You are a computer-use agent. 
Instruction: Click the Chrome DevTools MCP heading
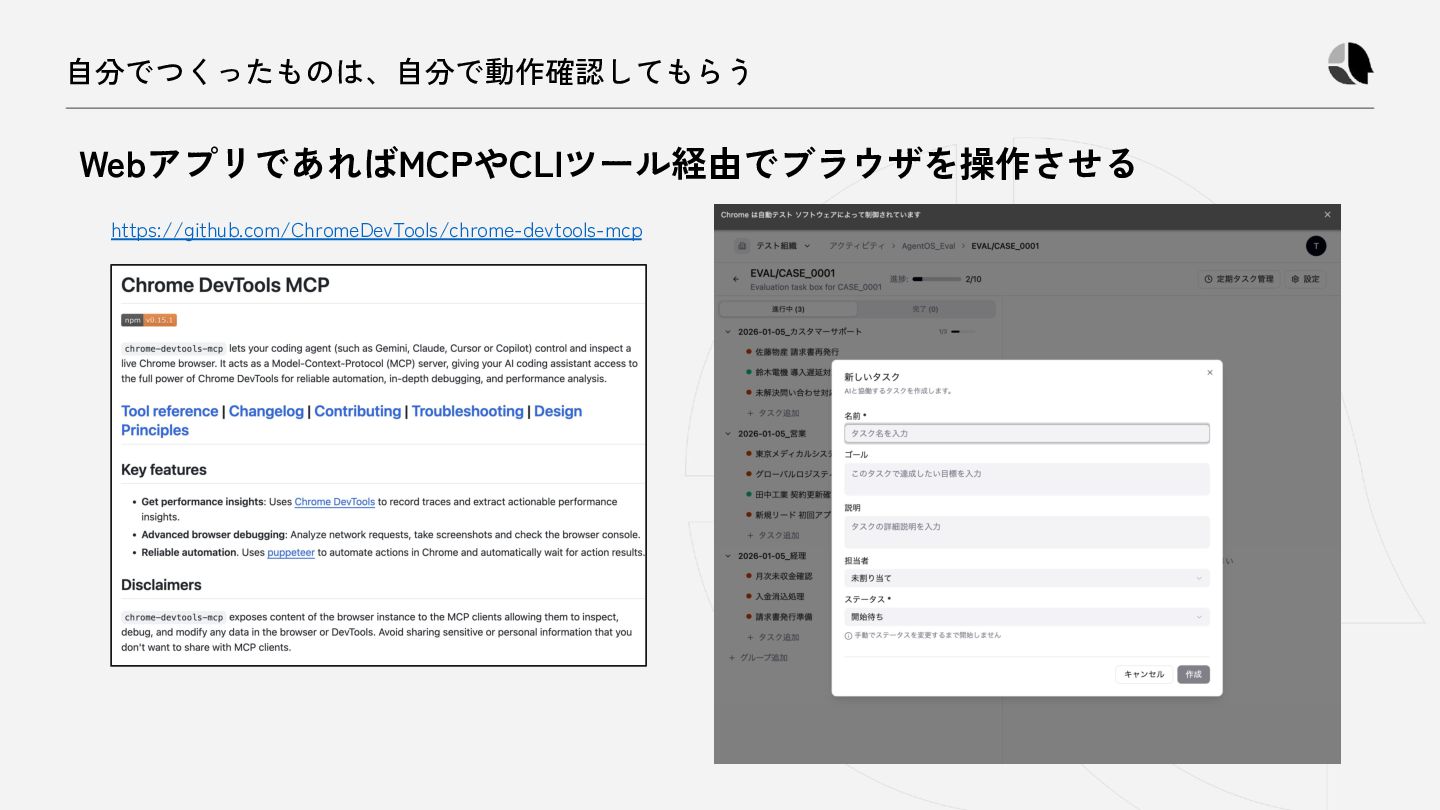225,285
